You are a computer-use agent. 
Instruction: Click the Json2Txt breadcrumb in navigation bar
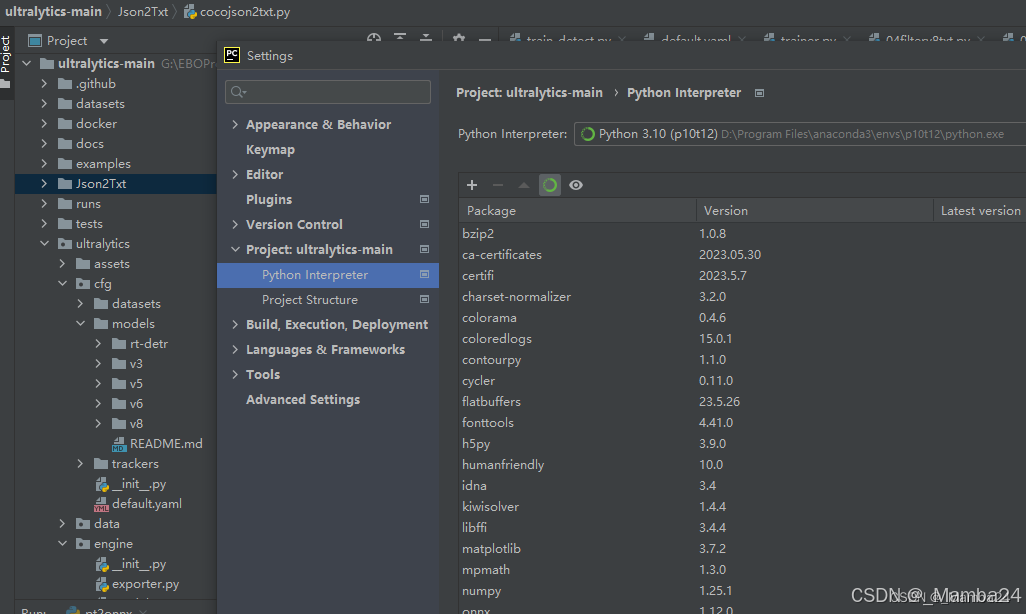143,12
